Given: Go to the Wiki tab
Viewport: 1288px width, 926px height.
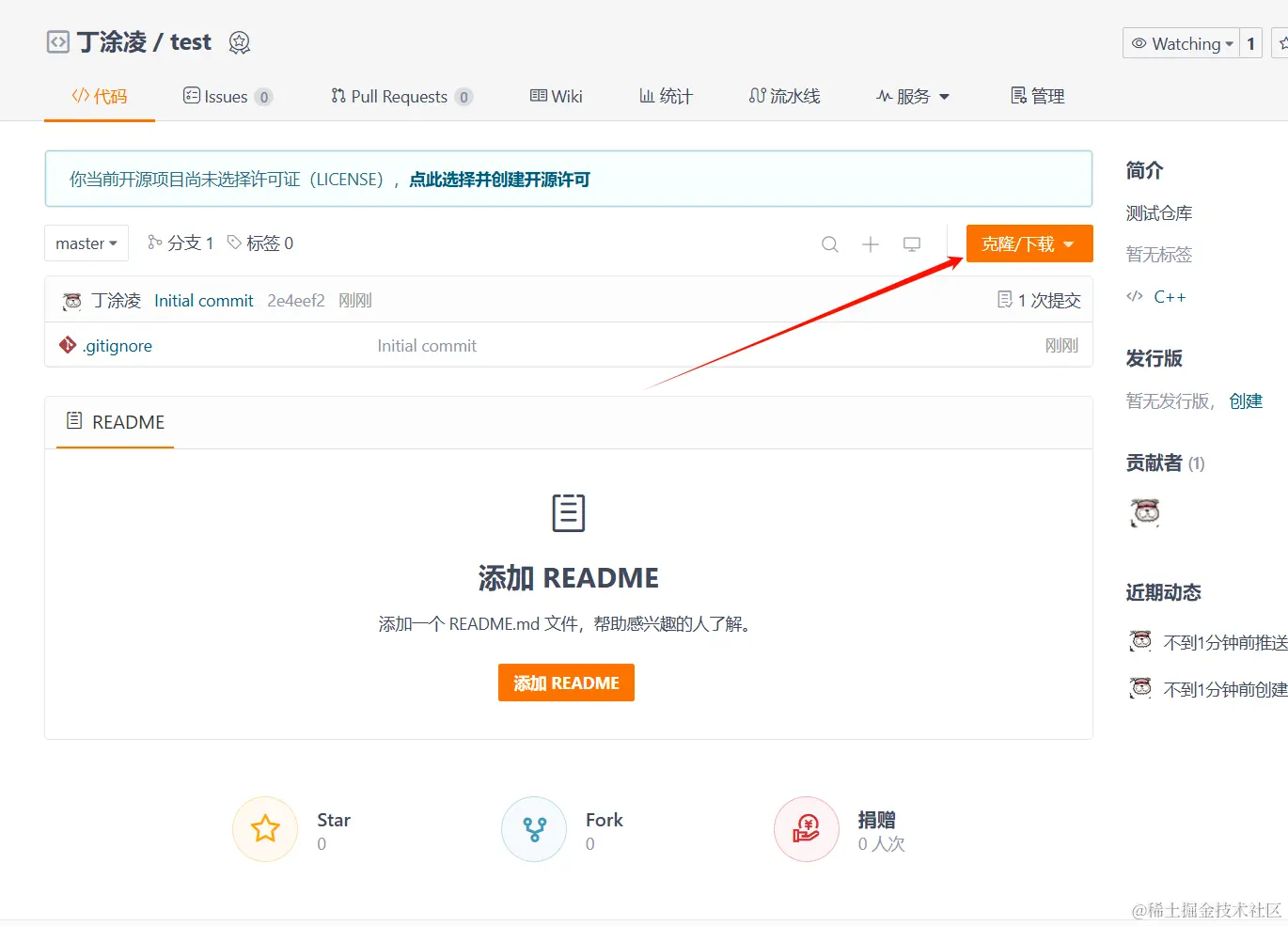Looking at the screenshot, I should 557,96.
